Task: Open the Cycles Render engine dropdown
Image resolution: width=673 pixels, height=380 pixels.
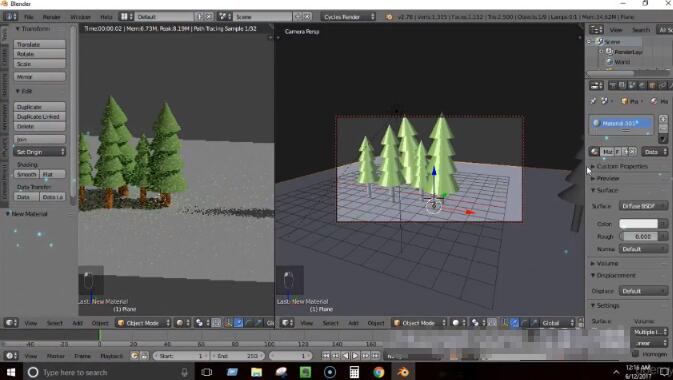Action: (349, 17)
